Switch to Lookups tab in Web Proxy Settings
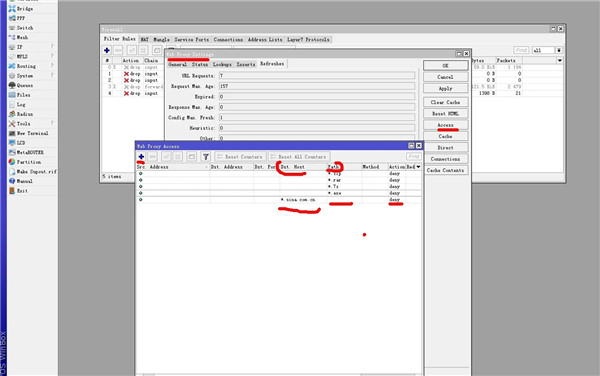Image resolution: width=600 pixels, height=376 pixels. coord(222,64)
